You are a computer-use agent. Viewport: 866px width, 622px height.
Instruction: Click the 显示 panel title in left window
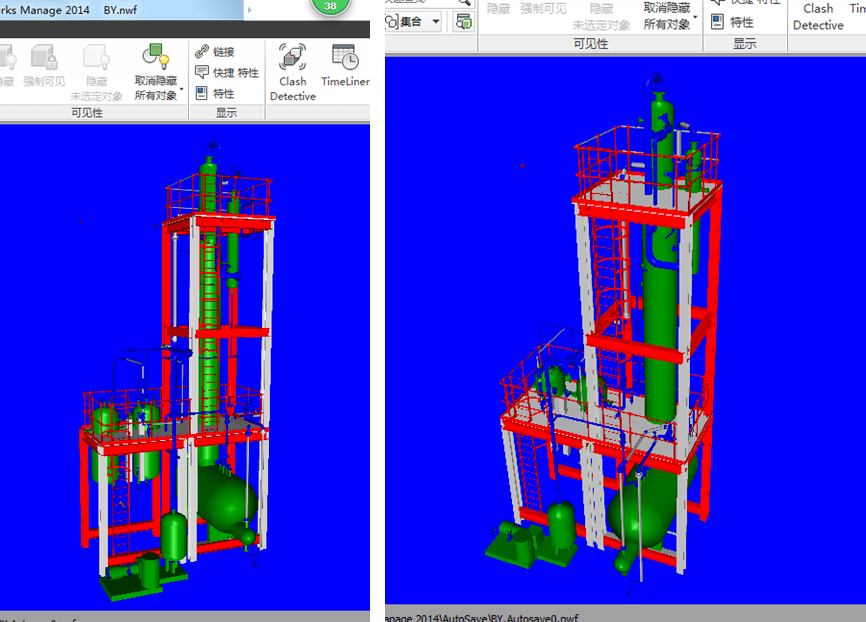coord(226,113)
